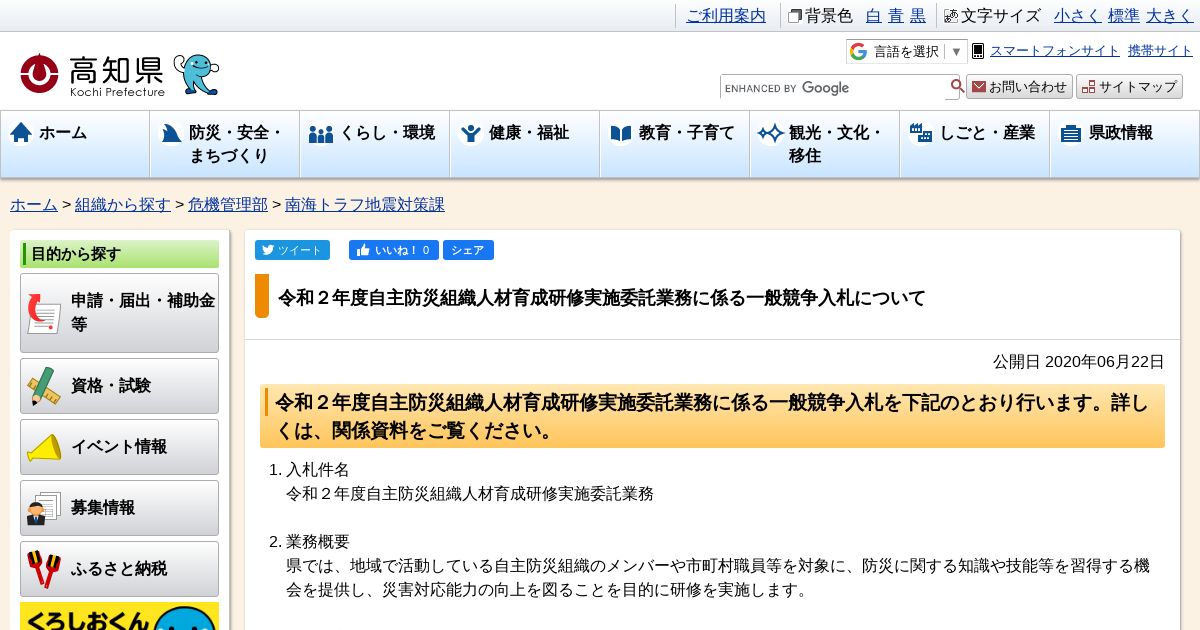Open the くろしおくん banner
1200x630 pixels.
click(x=119, y=616)
